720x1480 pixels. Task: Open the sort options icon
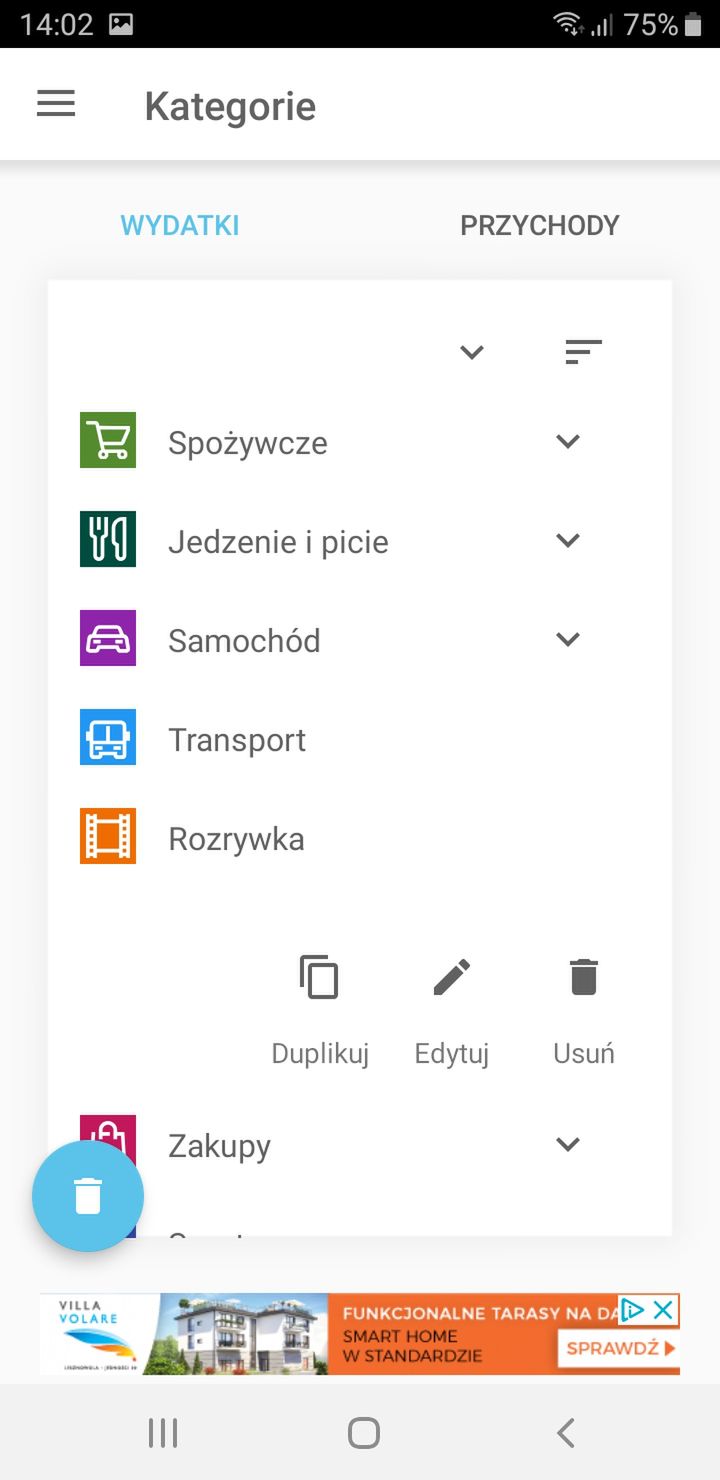(x=584, y=352)
